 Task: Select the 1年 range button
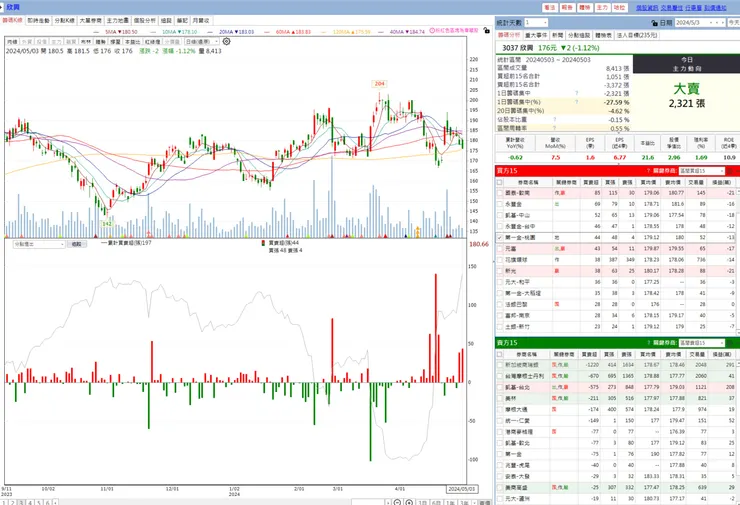[x=451, y=503]
